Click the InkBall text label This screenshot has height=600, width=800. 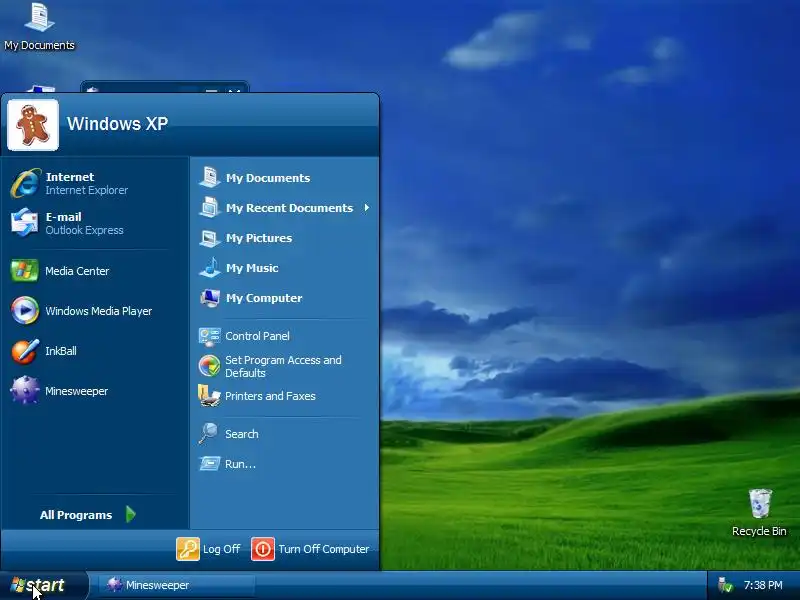(x=61, y=351)
